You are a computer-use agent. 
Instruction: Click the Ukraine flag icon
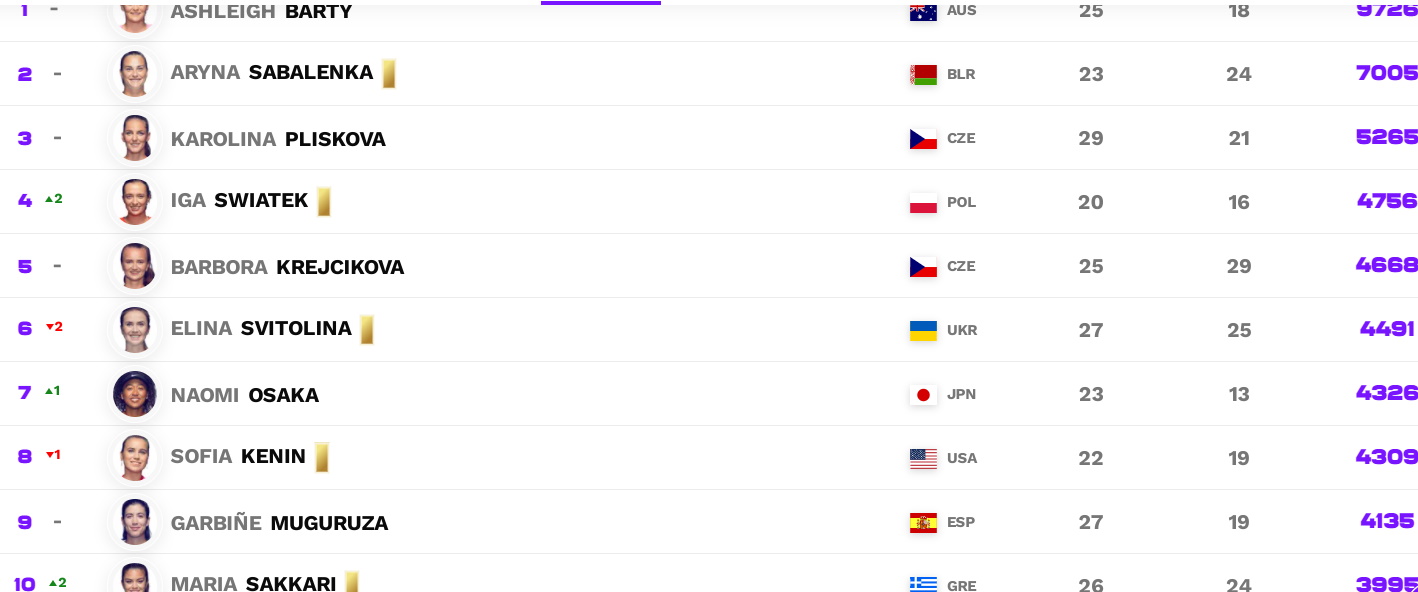click(923, 330)
